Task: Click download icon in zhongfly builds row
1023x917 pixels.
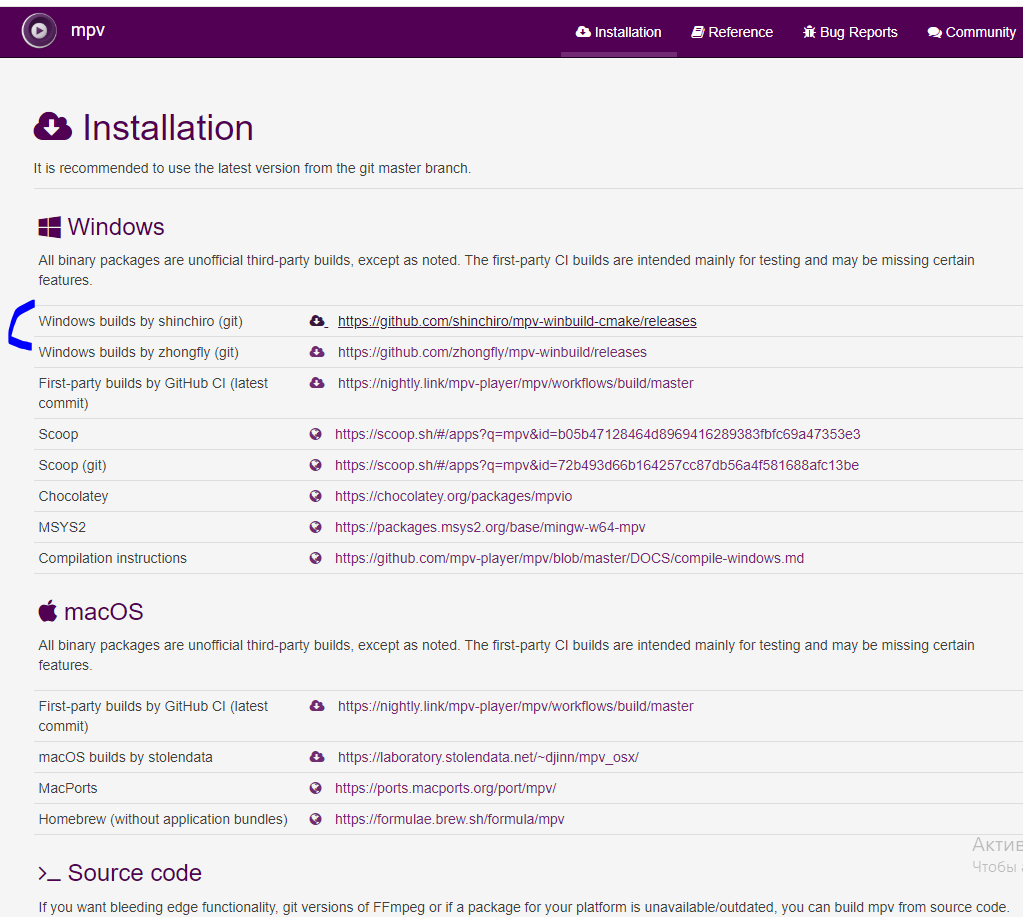Action: (317, 352)
